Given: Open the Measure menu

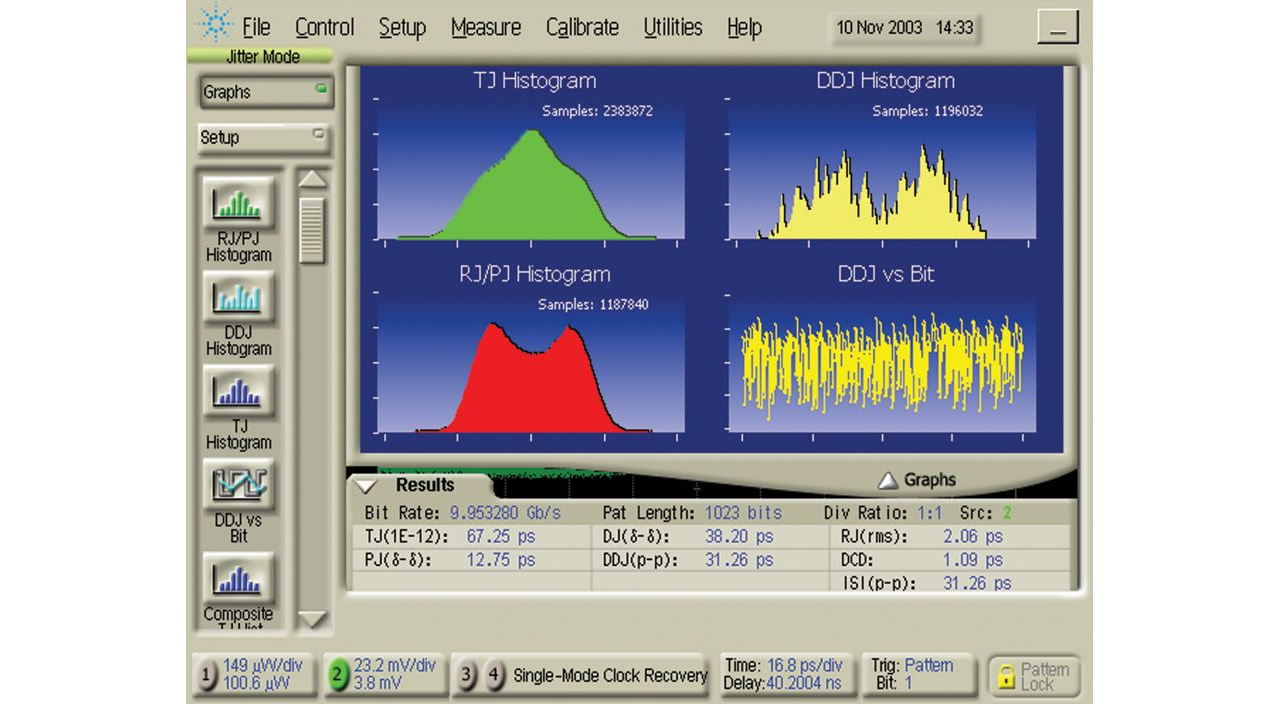Looking at the screenshot, I should point(486,28).
